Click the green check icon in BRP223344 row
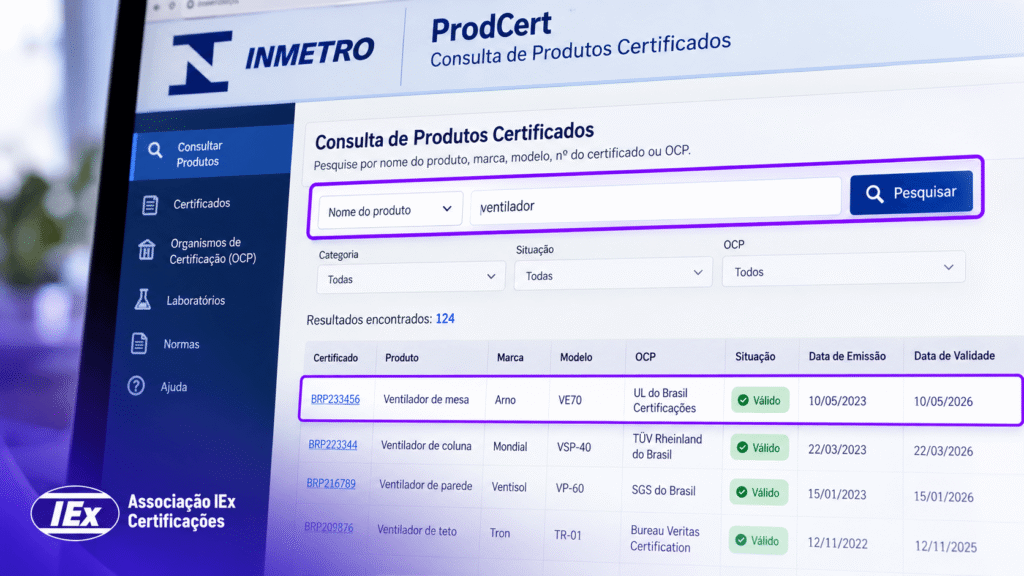Screen dimensions: 1024x576 (742, 447)
